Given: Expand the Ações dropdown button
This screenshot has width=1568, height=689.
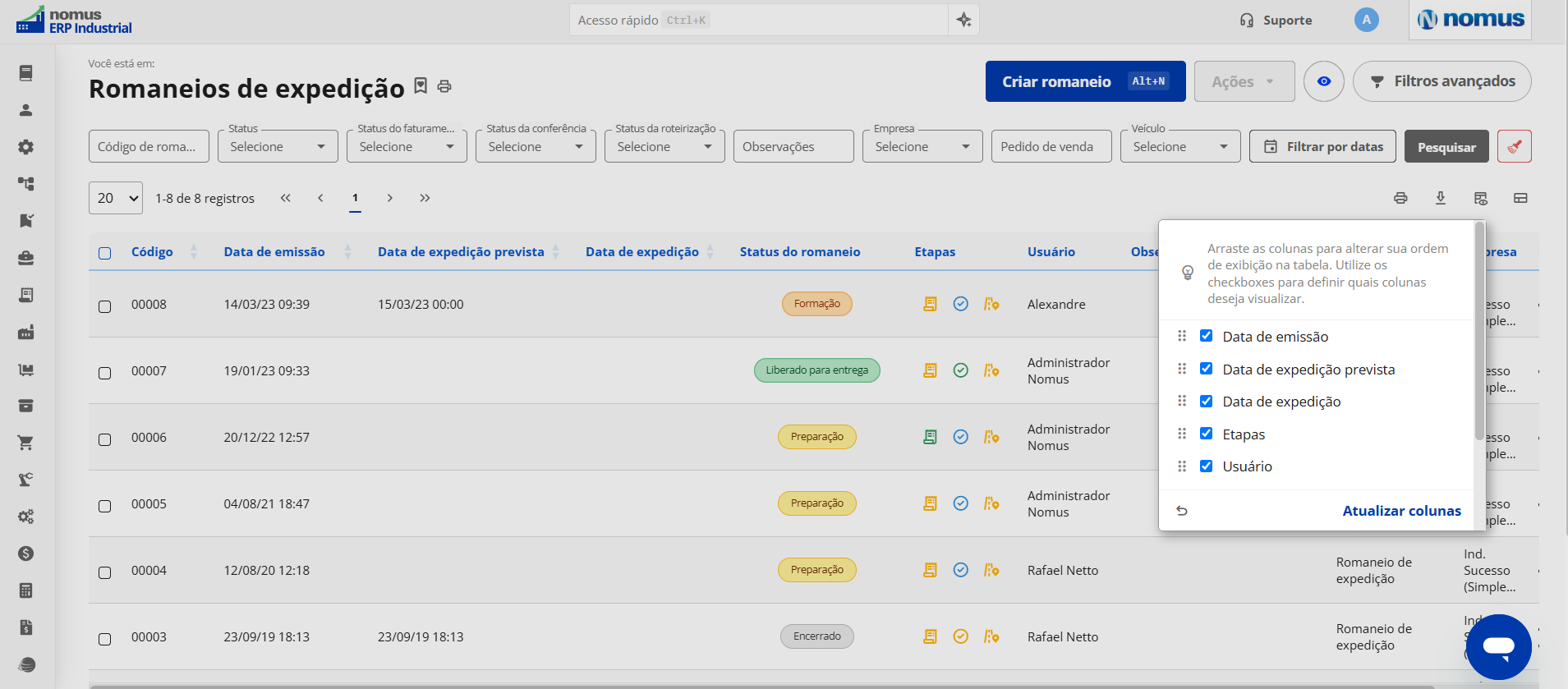Looking at the screenshot, I should click(1244, 81).
